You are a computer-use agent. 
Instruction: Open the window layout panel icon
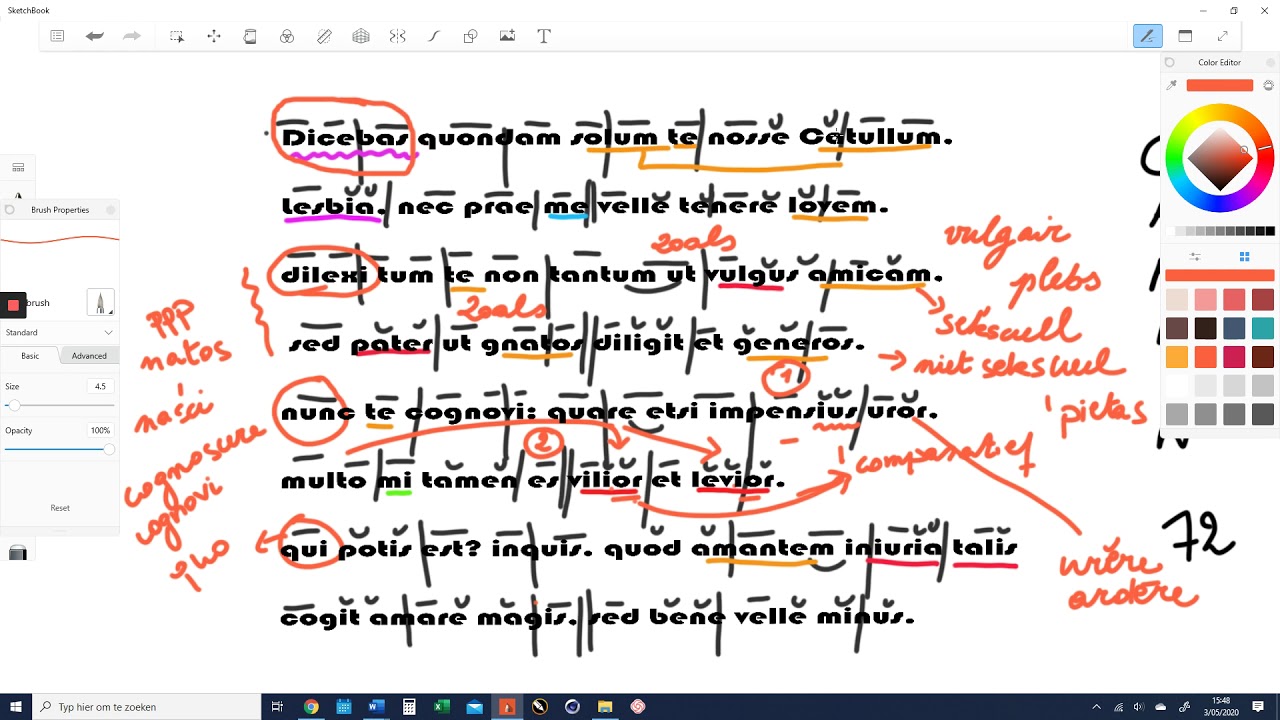click(1185, 36)
